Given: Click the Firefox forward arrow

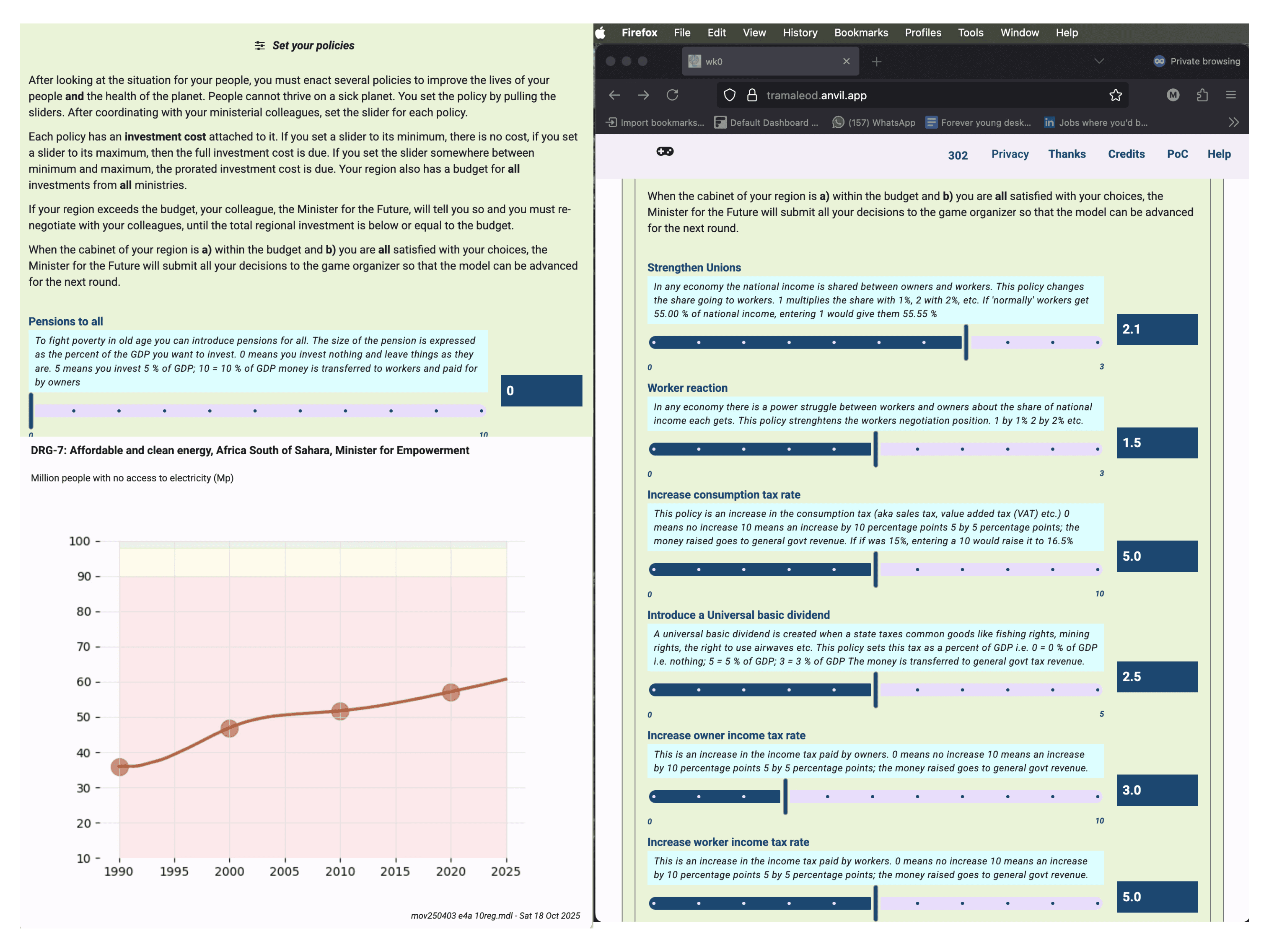Looking at the screenshot, I should [x=643, y=95].
